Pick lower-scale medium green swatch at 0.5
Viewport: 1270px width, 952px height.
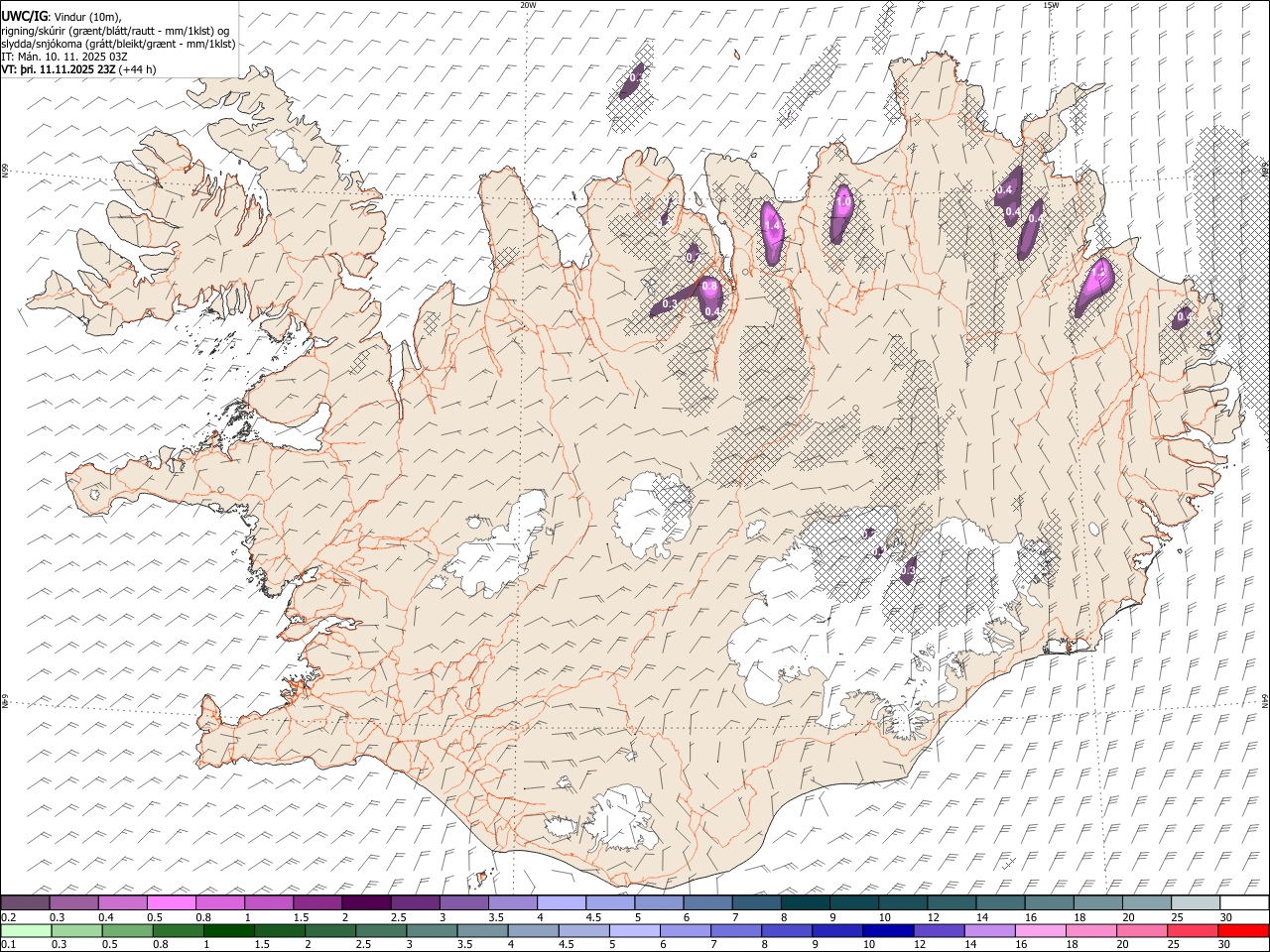(x=127, y=930)
